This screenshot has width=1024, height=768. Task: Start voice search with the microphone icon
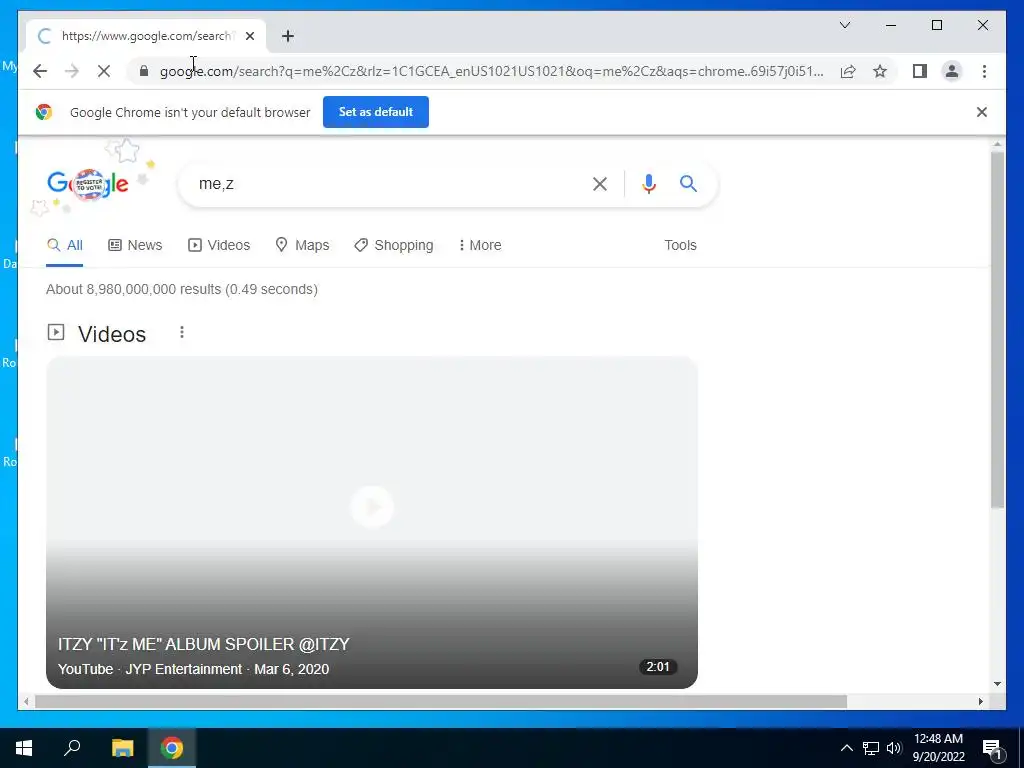click(x=648, y=184)
